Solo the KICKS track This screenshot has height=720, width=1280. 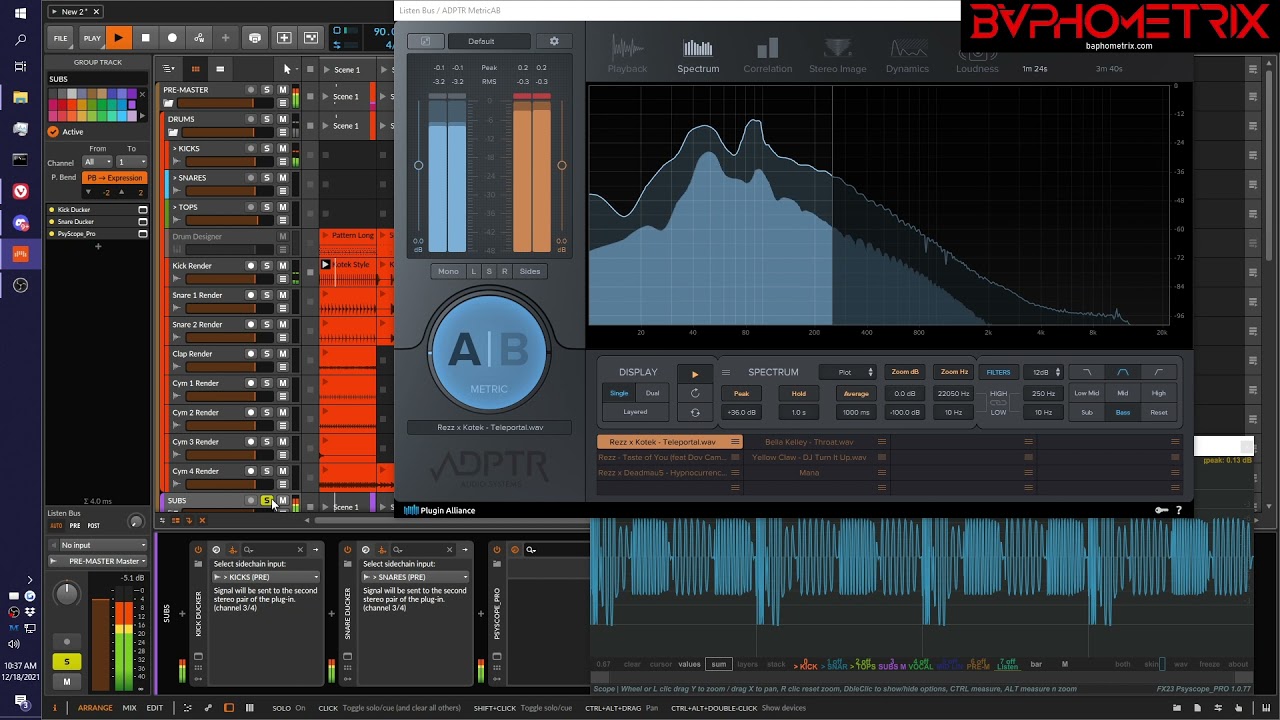[267, 149]
